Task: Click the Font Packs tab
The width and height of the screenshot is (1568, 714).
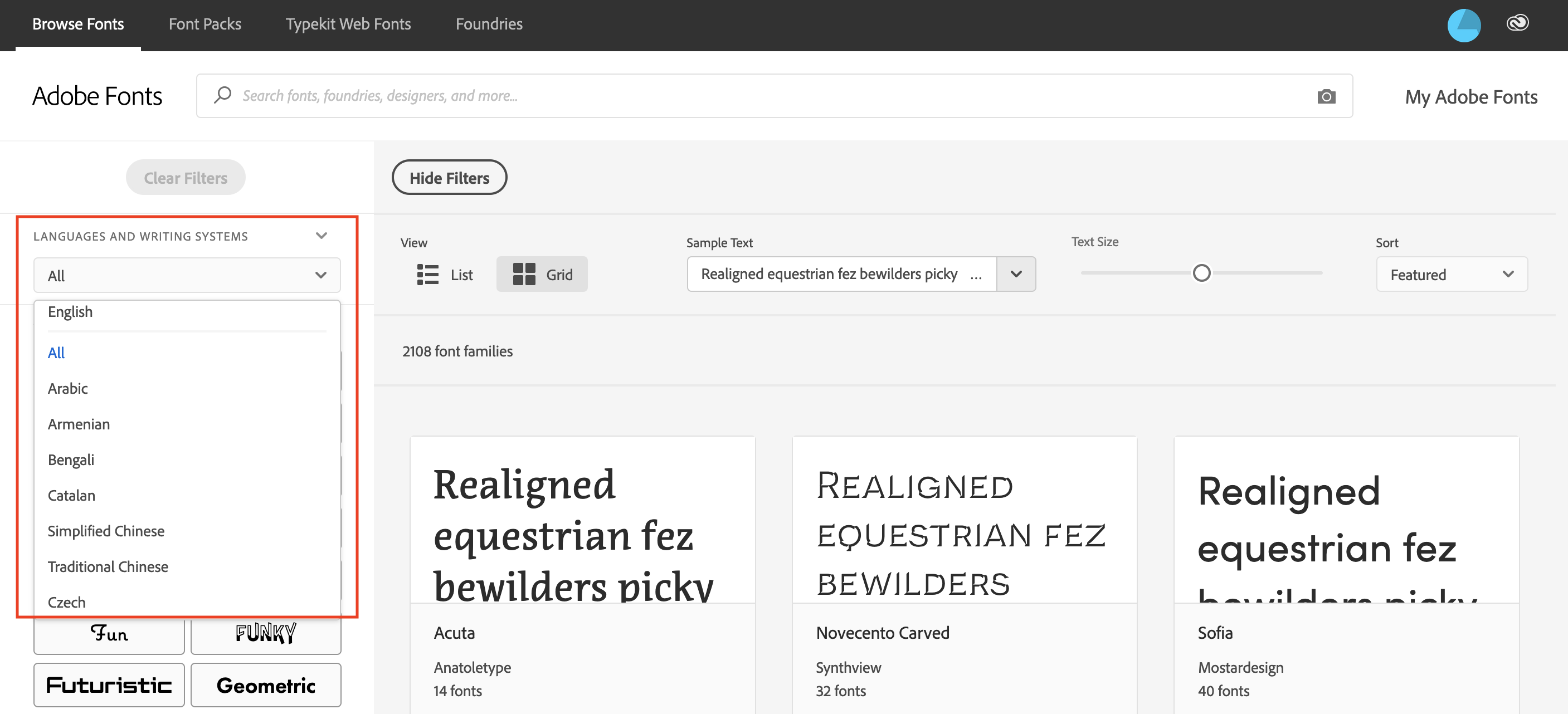Action: 204,23
